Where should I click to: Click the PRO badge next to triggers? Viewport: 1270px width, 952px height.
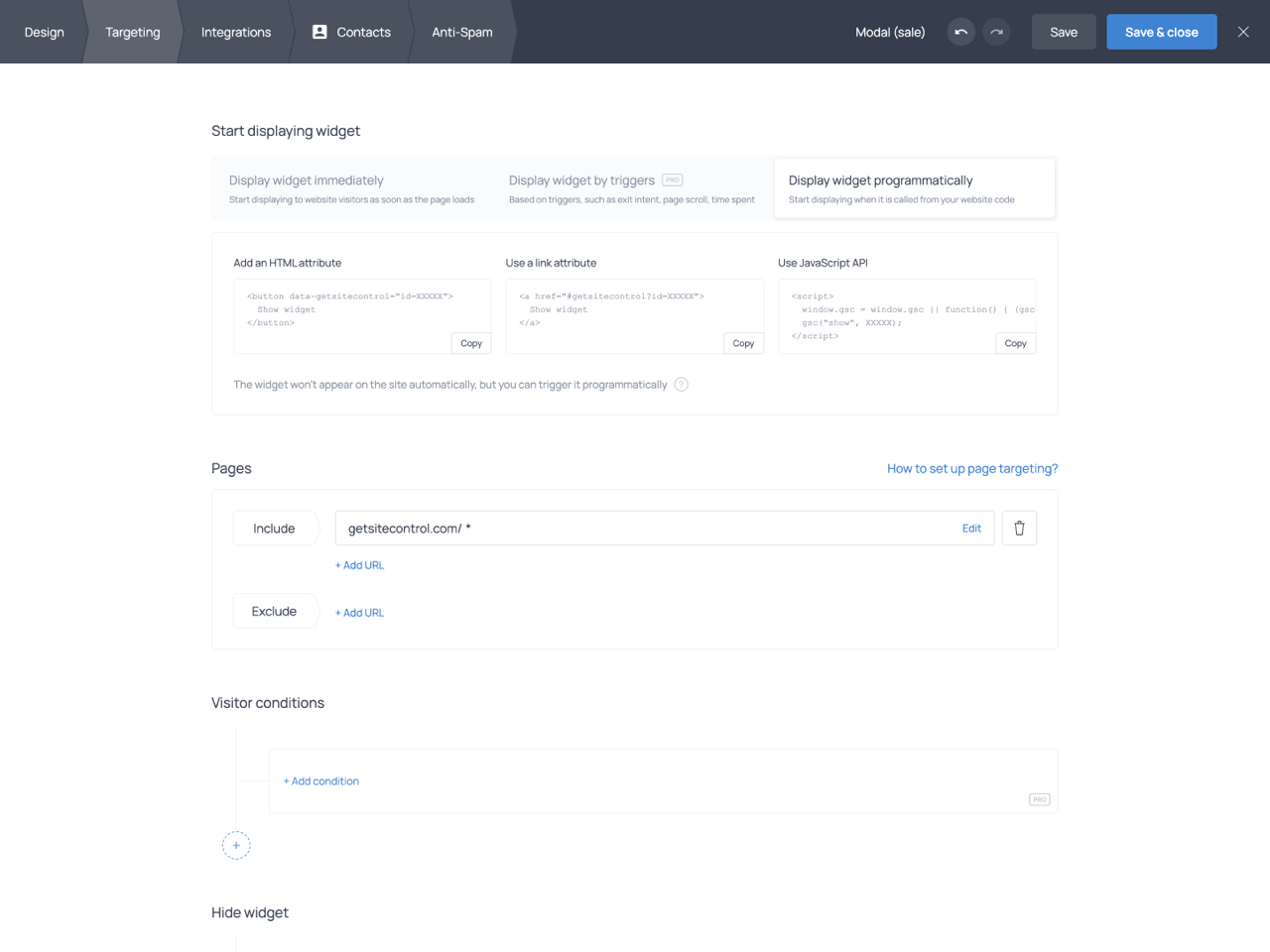[673, 180]
